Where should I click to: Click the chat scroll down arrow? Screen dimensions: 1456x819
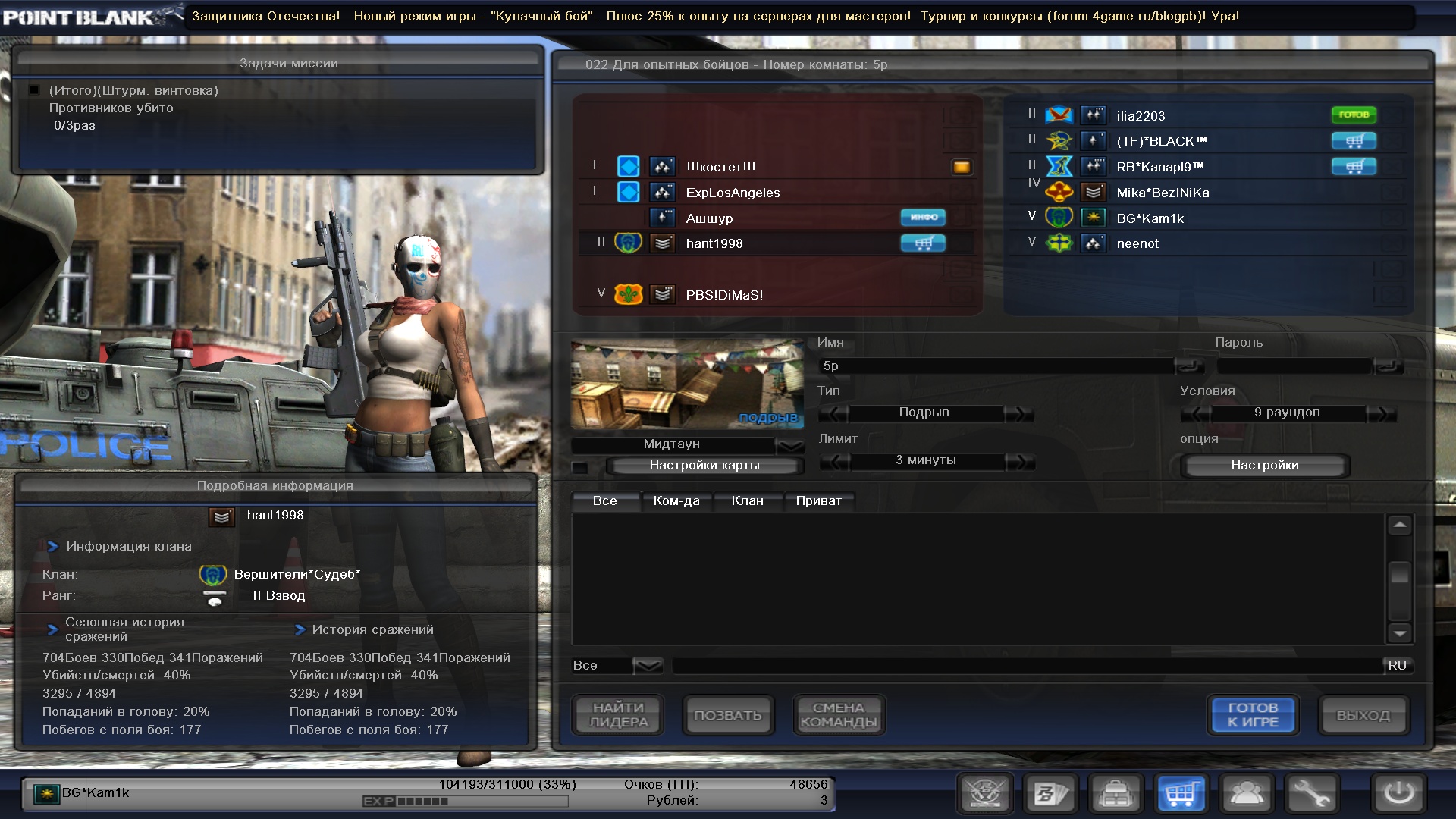point(1399,633)
